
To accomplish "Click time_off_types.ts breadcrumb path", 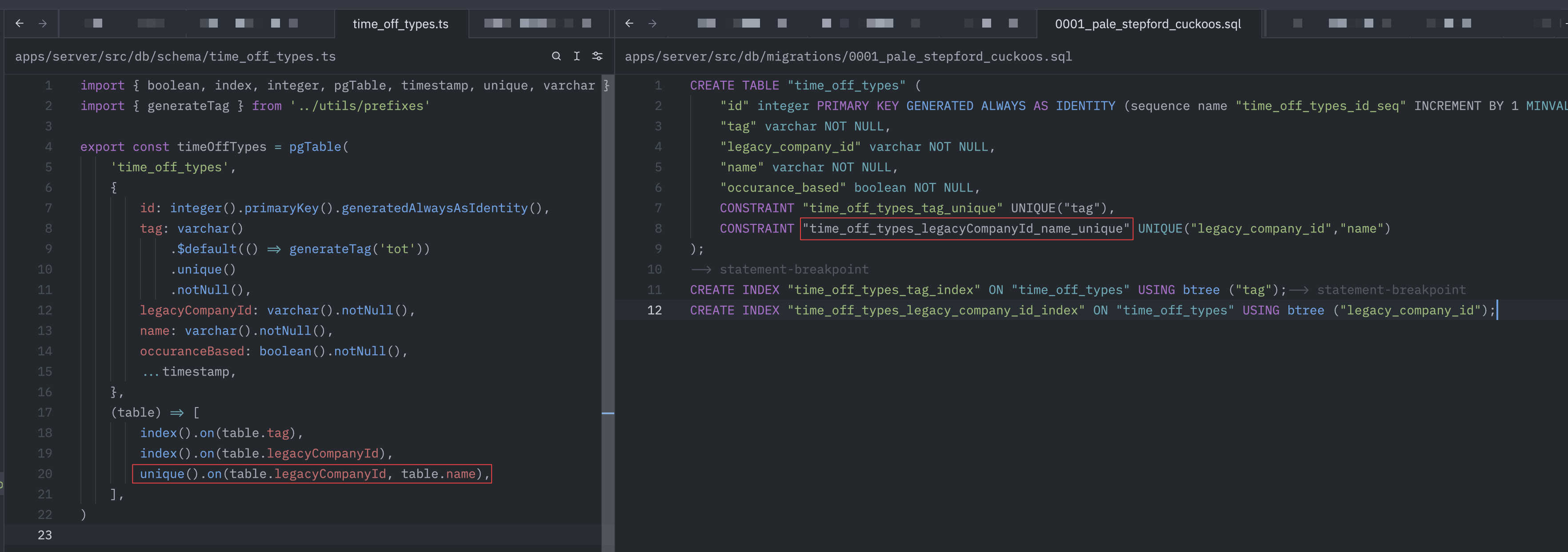I will pyautogui.click(x=175, y=56).
